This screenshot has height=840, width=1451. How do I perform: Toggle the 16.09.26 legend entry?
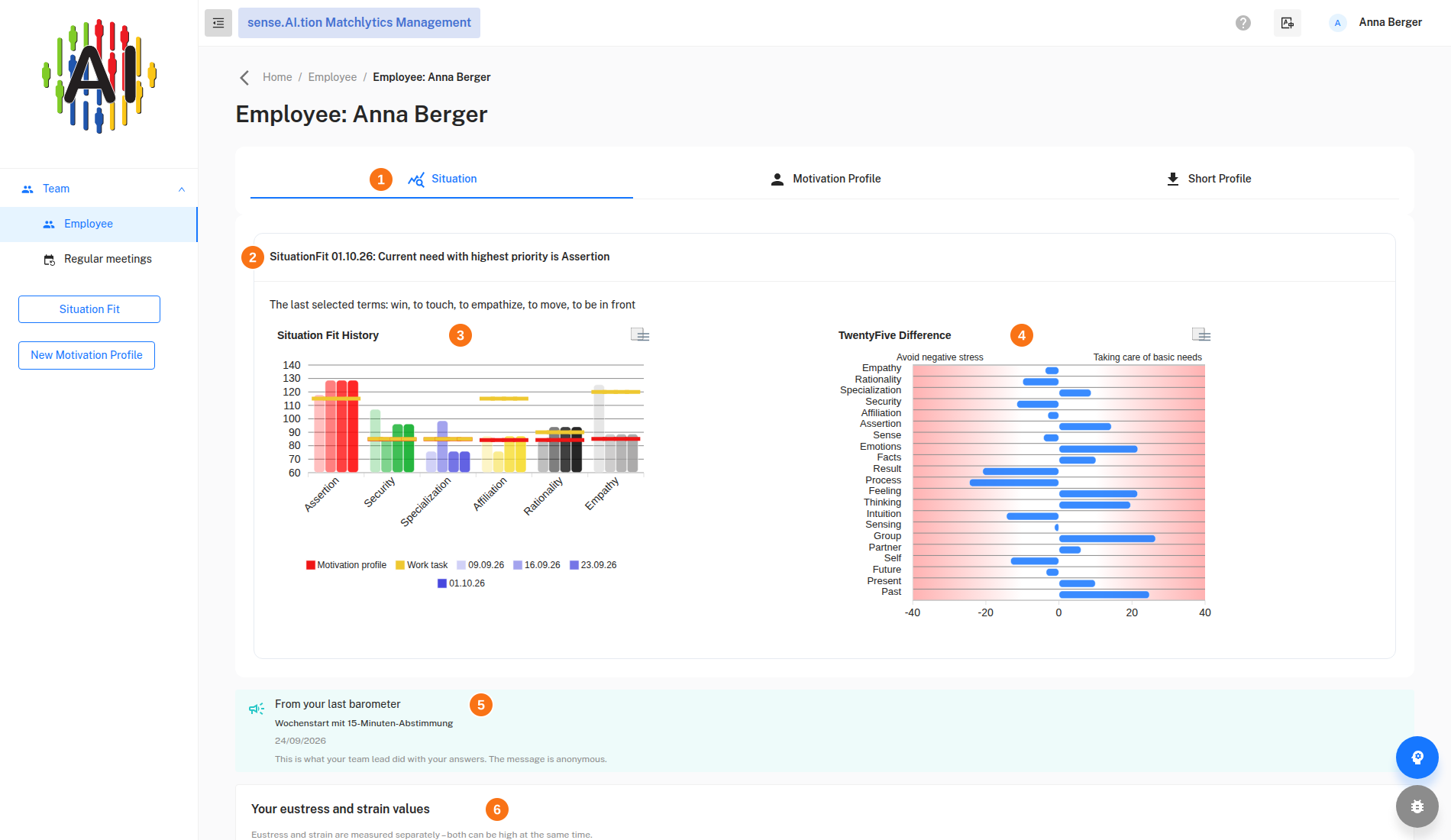(x=537, y=565)
